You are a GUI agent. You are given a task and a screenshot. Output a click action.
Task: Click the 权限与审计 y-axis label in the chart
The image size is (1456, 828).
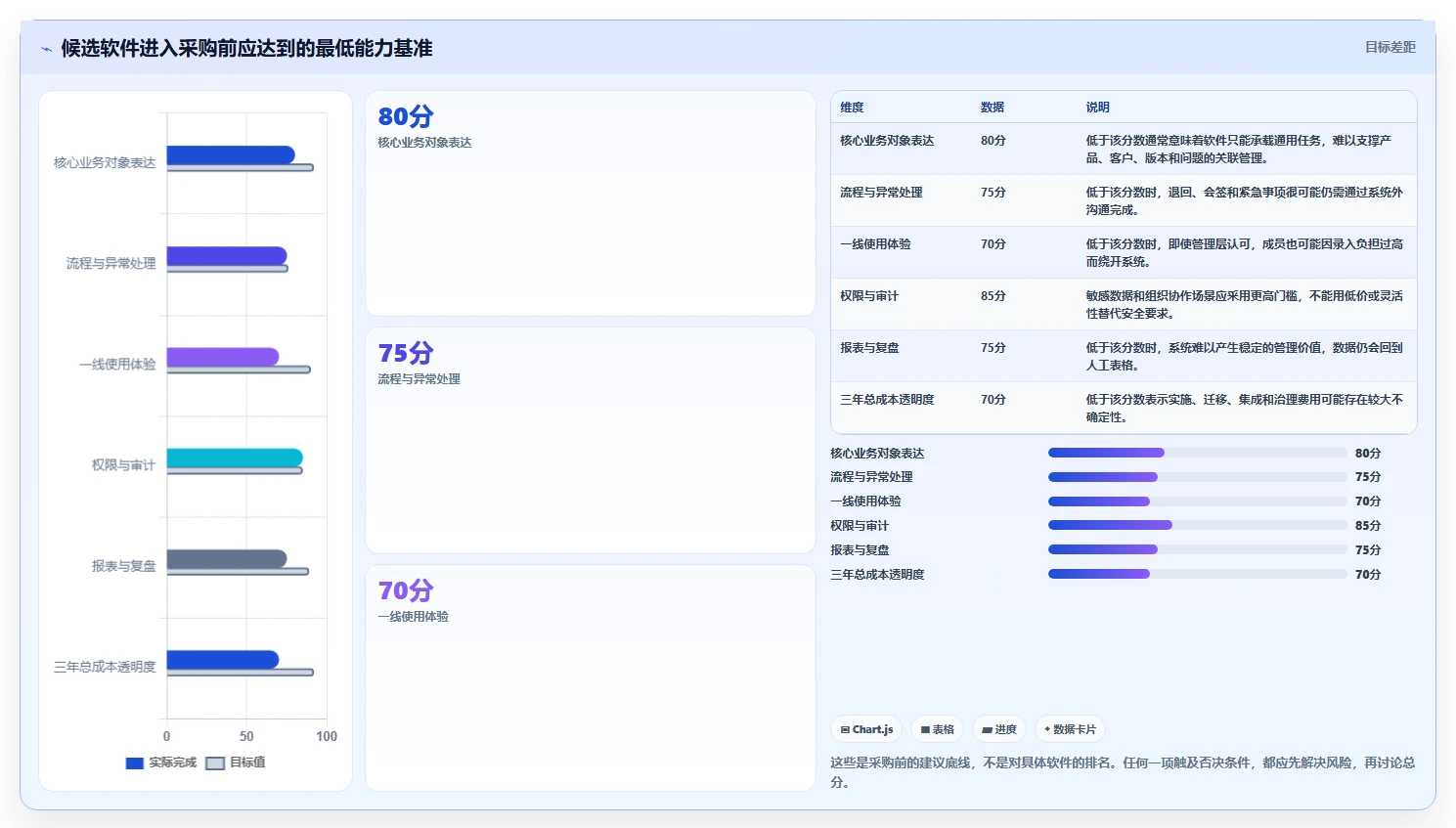(123, 465)
